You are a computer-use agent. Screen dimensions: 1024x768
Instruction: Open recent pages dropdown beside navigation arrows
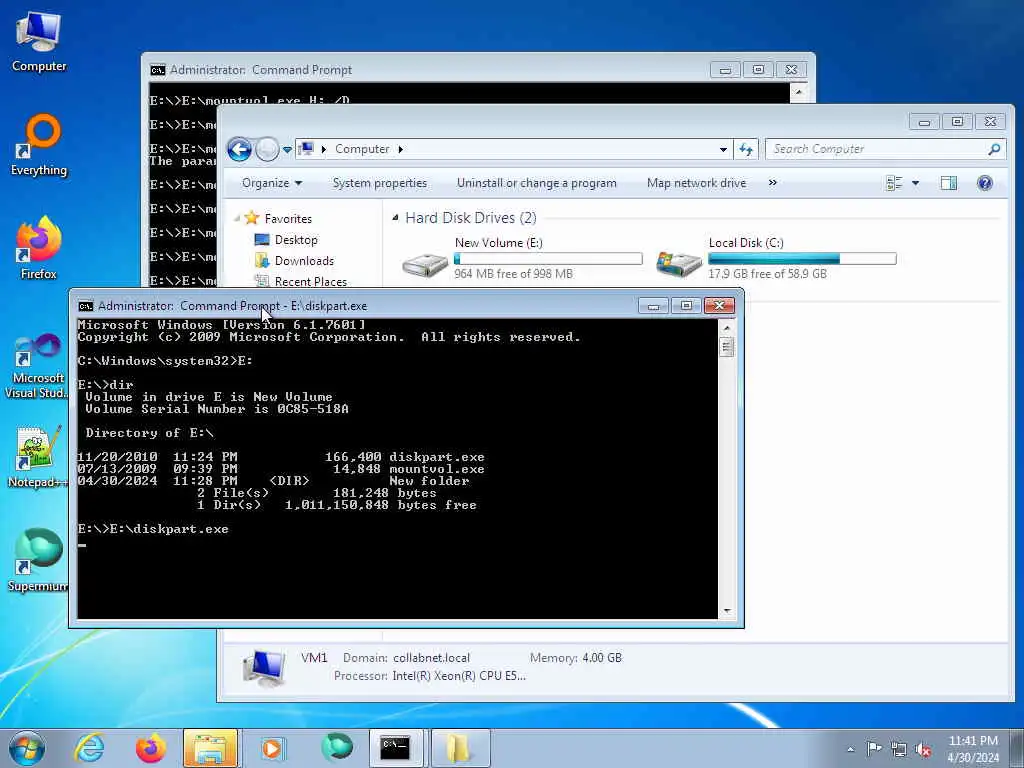coord(287,150)
